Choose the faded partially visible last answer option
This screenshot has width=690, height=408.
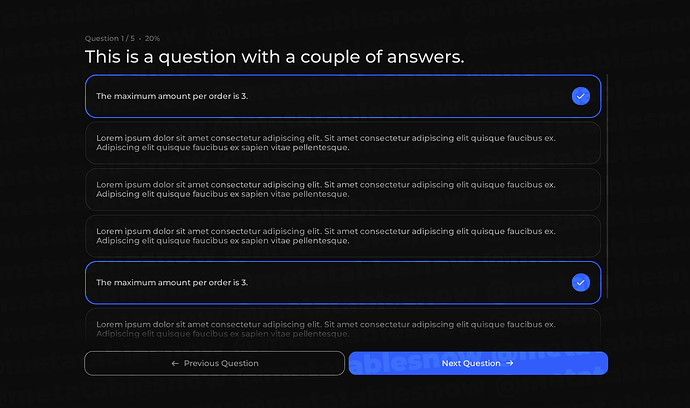tap(343, 328)
